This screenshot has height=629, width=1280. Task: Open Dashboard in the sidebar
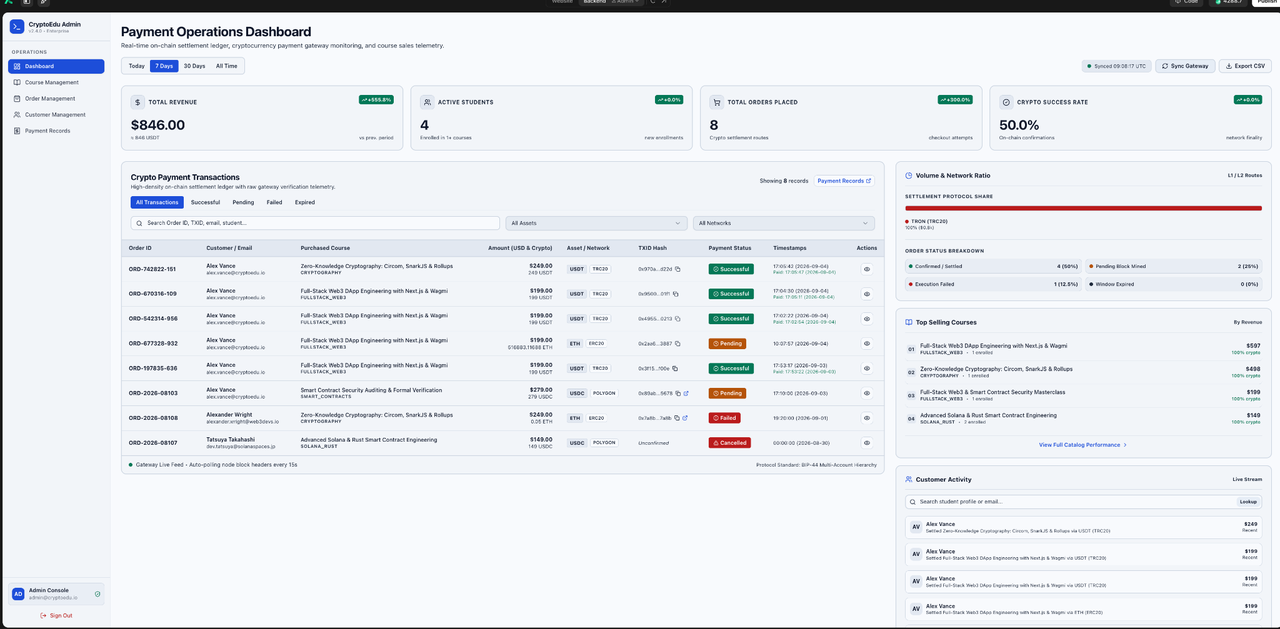pos(56,66)
